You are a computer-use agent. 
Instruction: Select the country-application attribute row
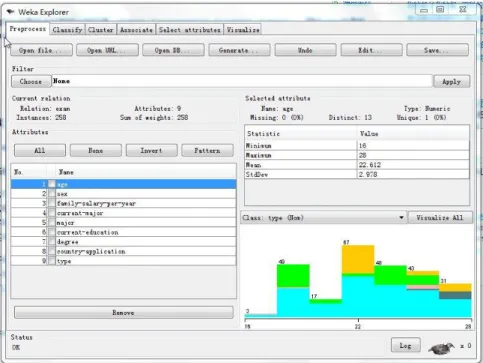click(x=124, y=252)
